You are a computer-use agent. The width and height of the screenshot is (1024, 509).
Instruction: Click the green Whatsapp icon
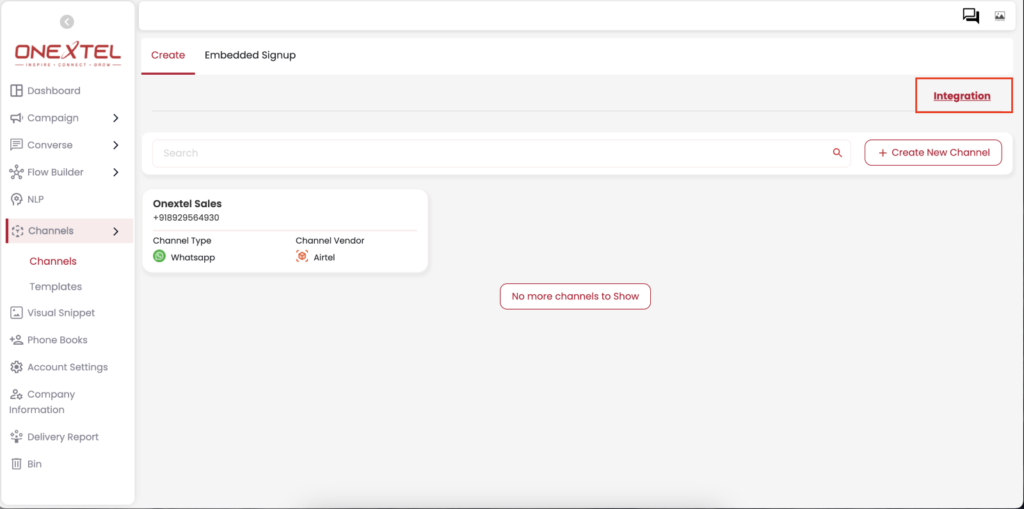pyautogui.click(x=159, y=256)
